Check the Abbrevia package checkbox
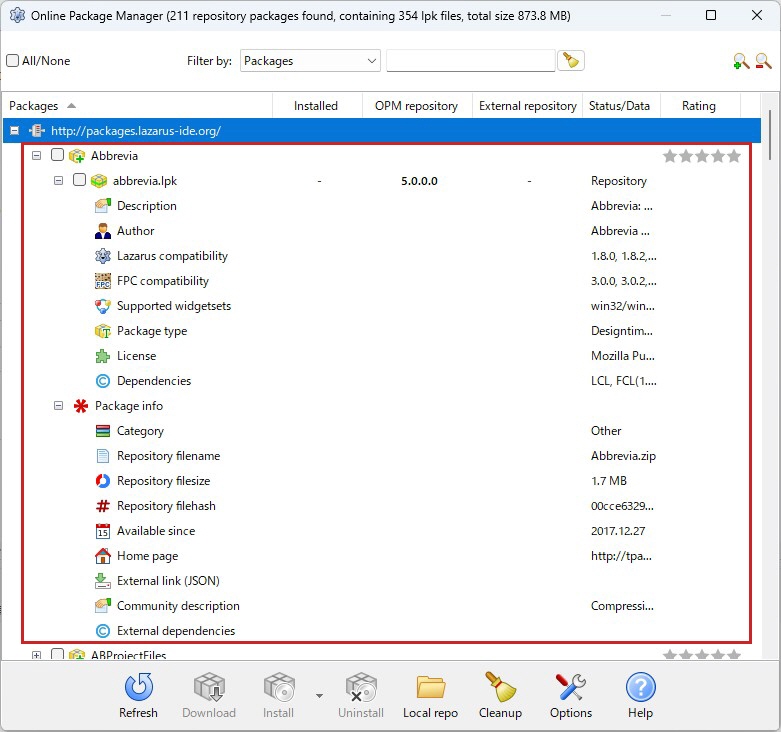781x732 pixels. point(57,156)
